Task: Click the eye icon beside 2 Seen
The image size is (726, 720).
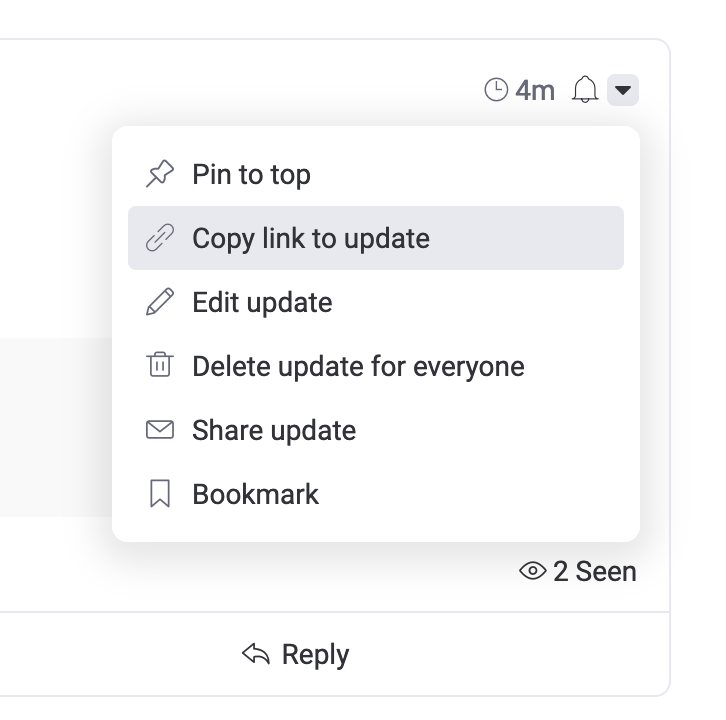Action: tap(532, 570)
